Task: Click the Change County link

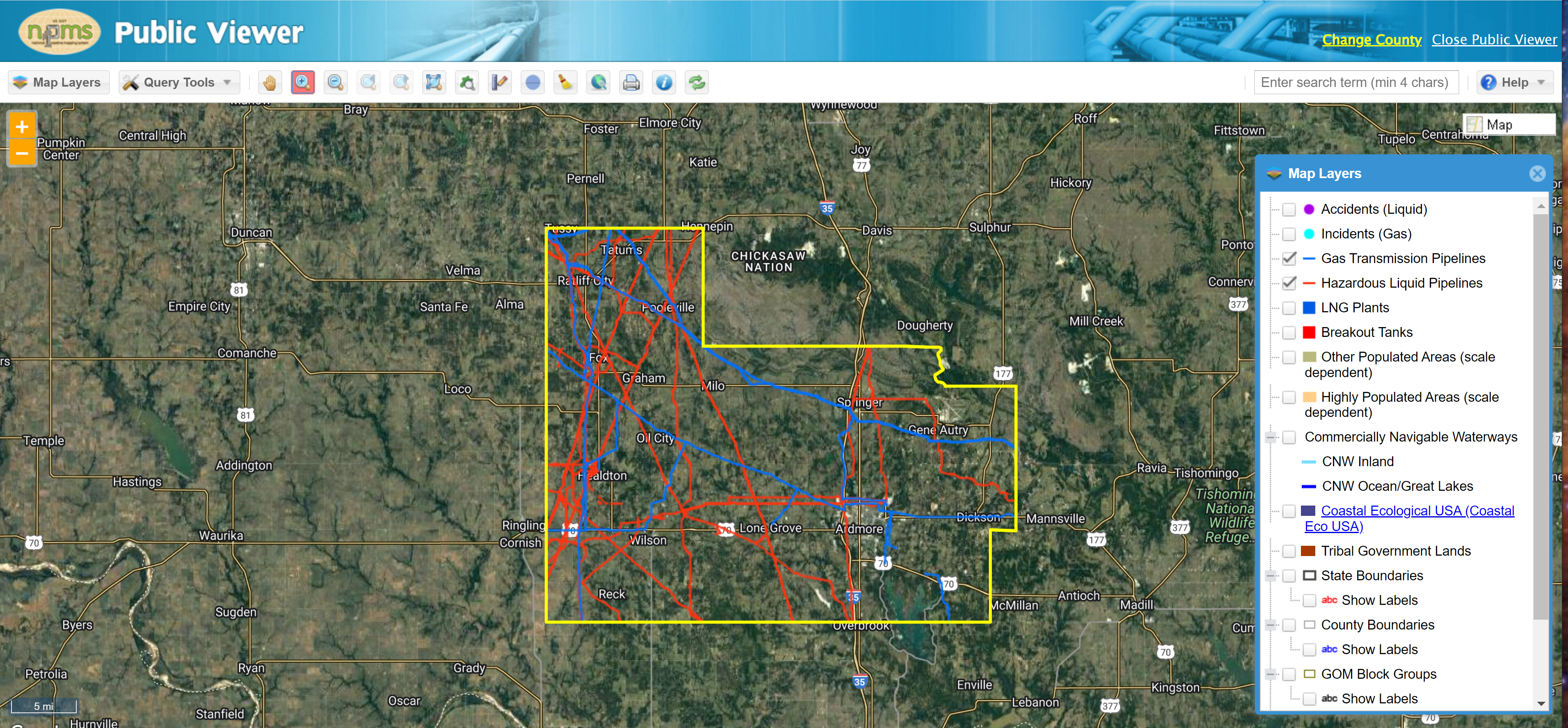Action: click(x=1371, y=39)
